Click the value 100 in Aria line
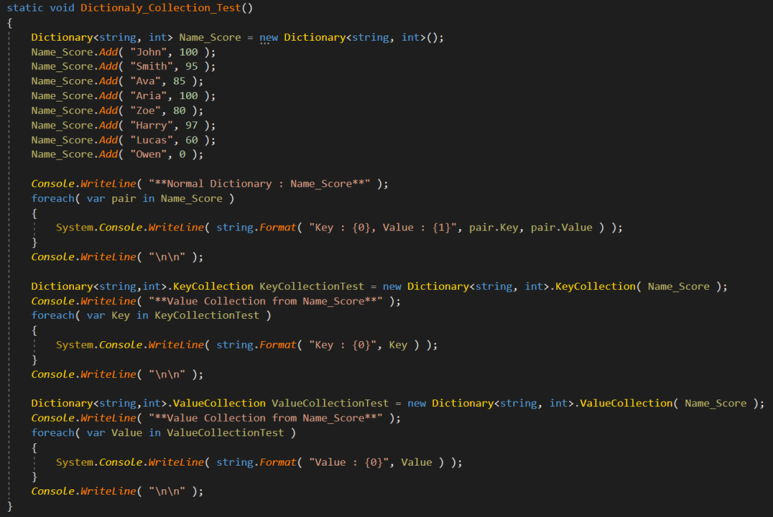 [188, 96]
